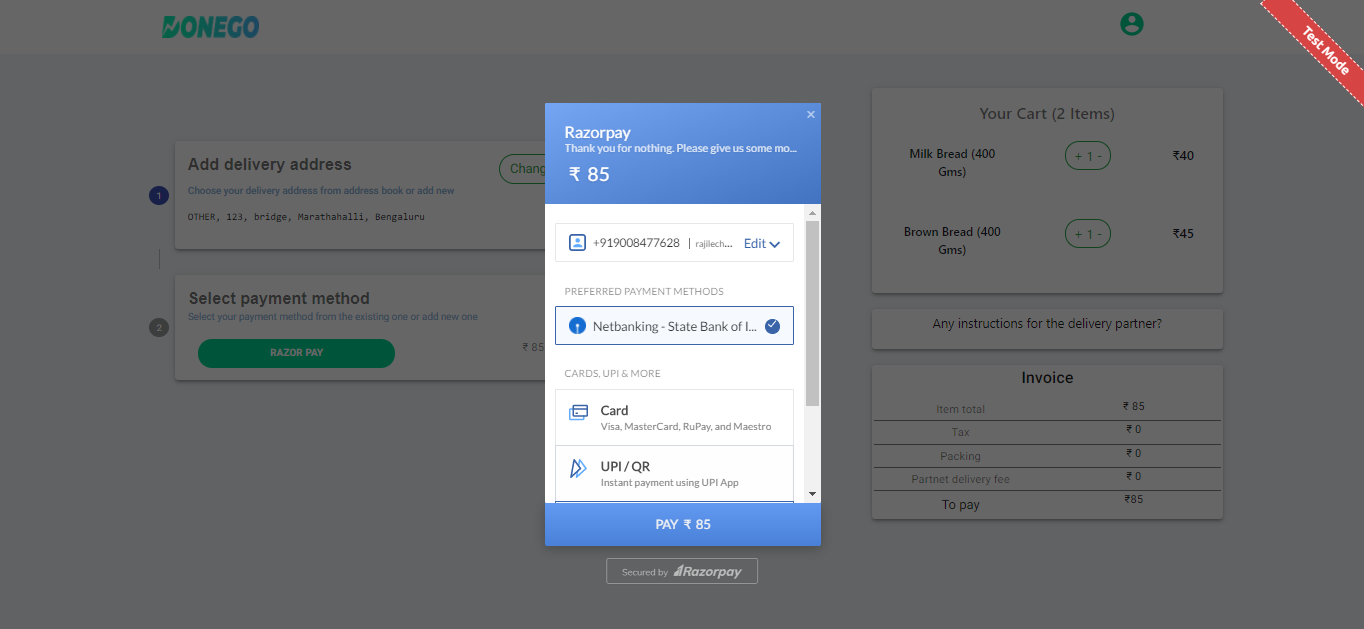Select Netbanking - State Bank of India
1364x629 pixels.
674,326
